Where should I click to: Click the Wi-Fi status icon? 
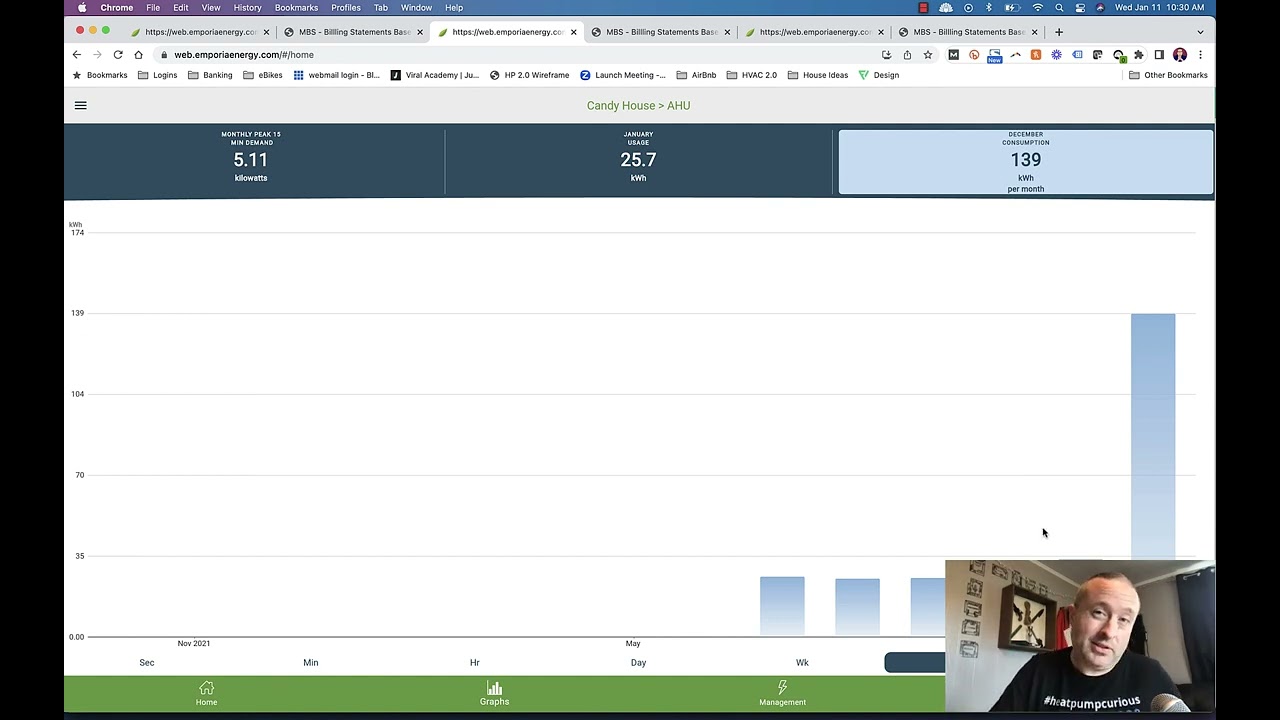click(1038, 8)
